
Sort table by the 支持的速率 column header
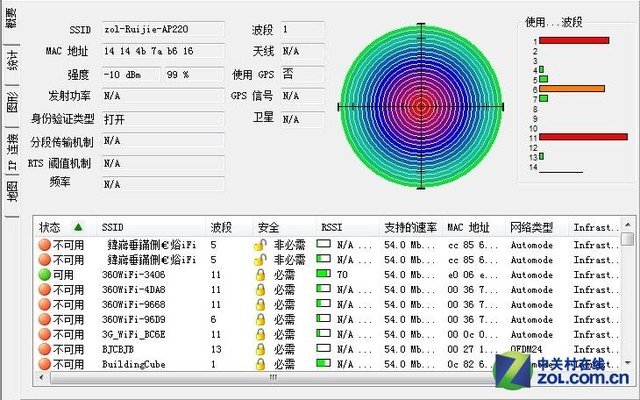tap(411, 227)
